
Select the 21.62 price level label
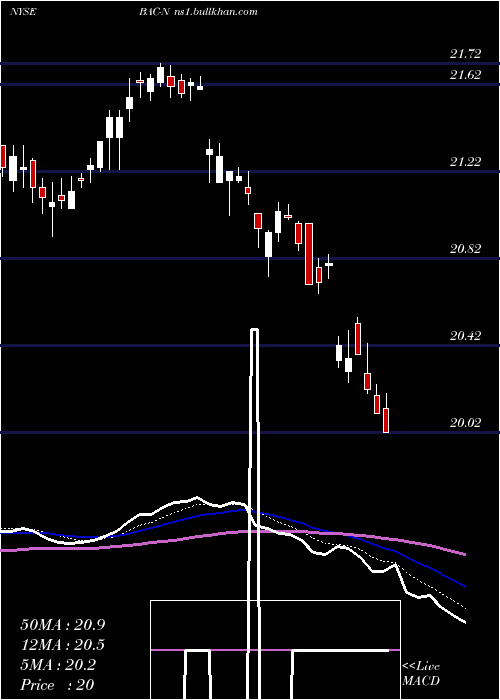[466, 75]
